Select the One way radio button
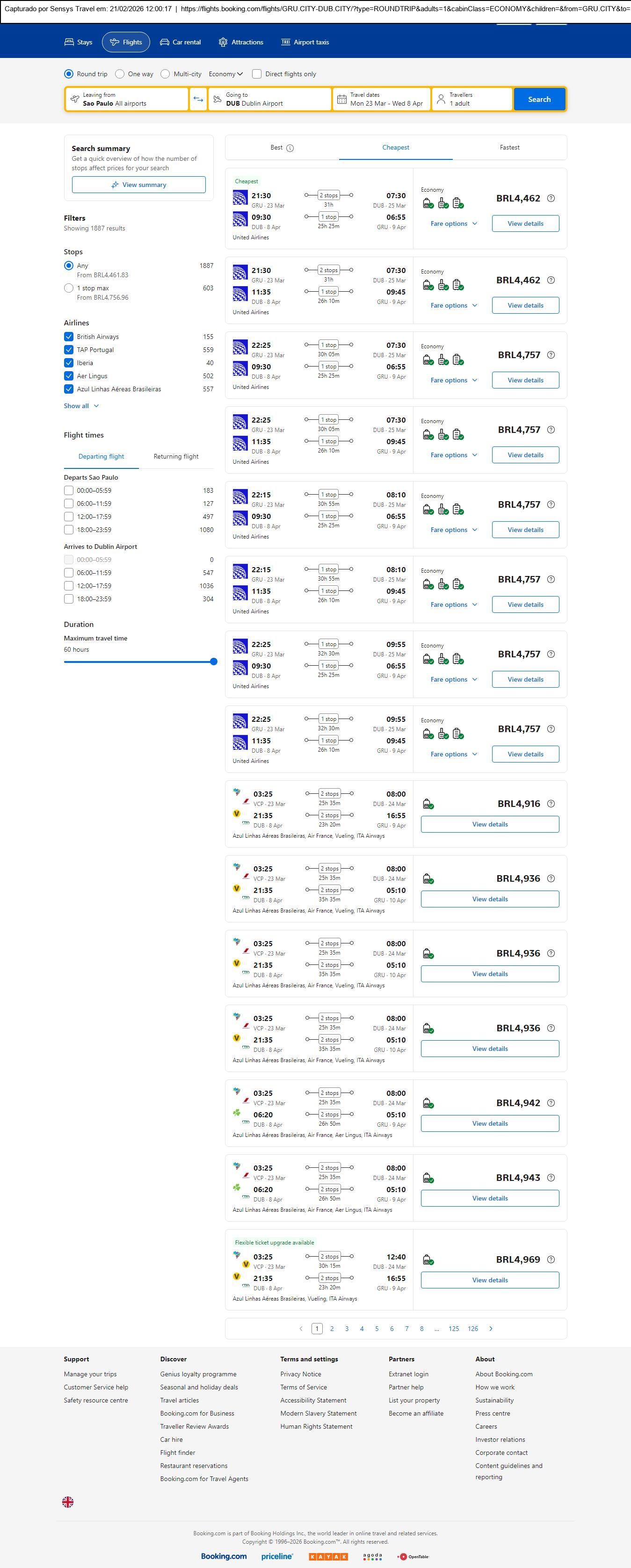The width and height of the screenshot is (631, 1568). coord(120,74)
